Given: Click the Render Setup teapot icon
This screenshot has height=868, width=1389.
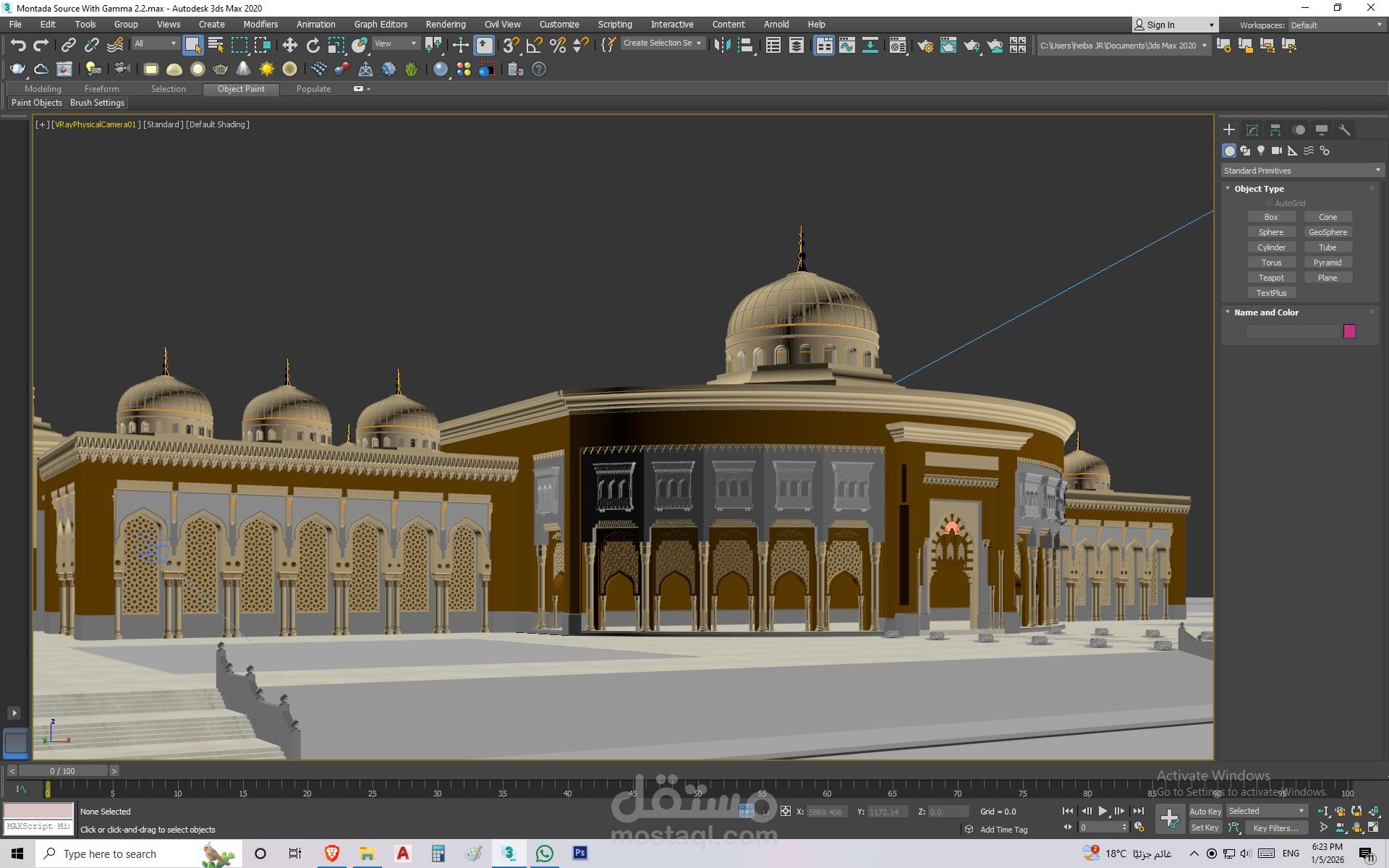Looking at the screenshot, I should [925, 46].
